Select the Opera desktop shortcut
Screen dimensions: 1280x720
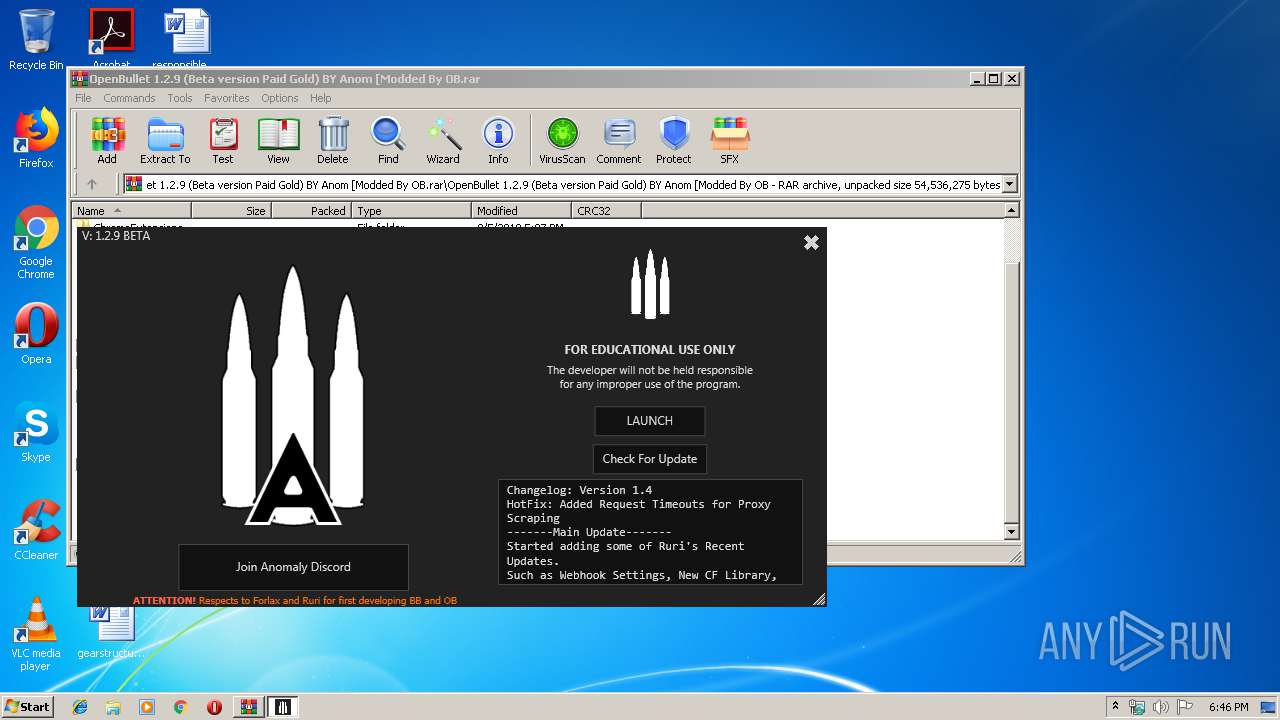[36, 335]
